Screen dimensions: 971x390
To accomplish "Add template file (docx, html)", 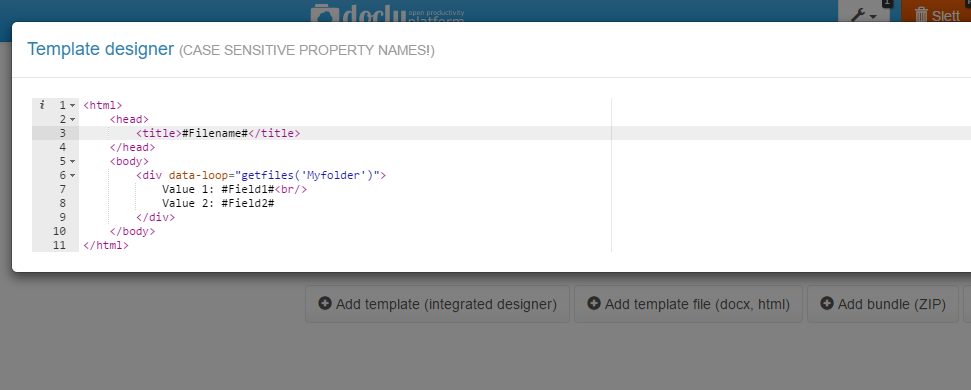I will 688,304.
